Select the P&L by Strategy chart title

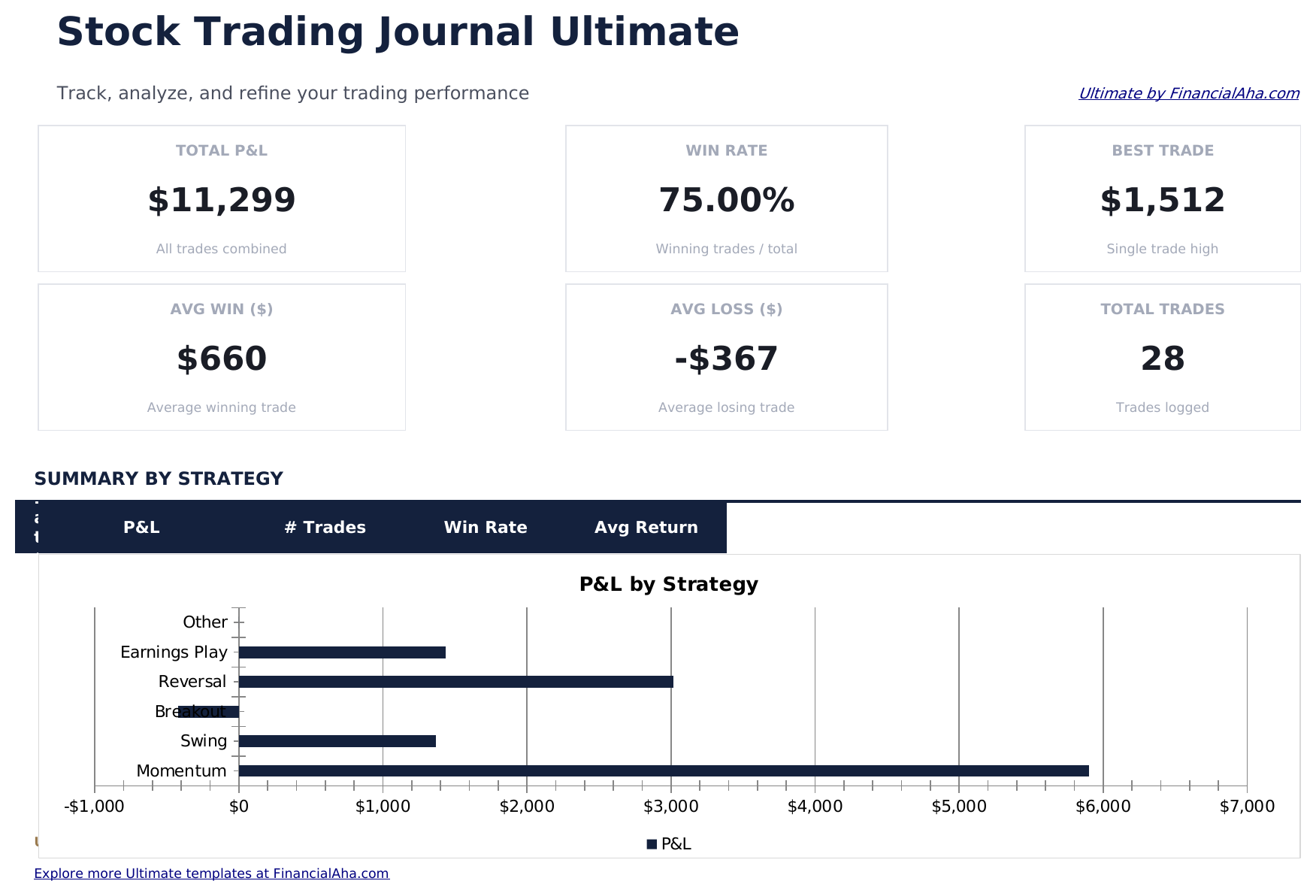(668, 585)
